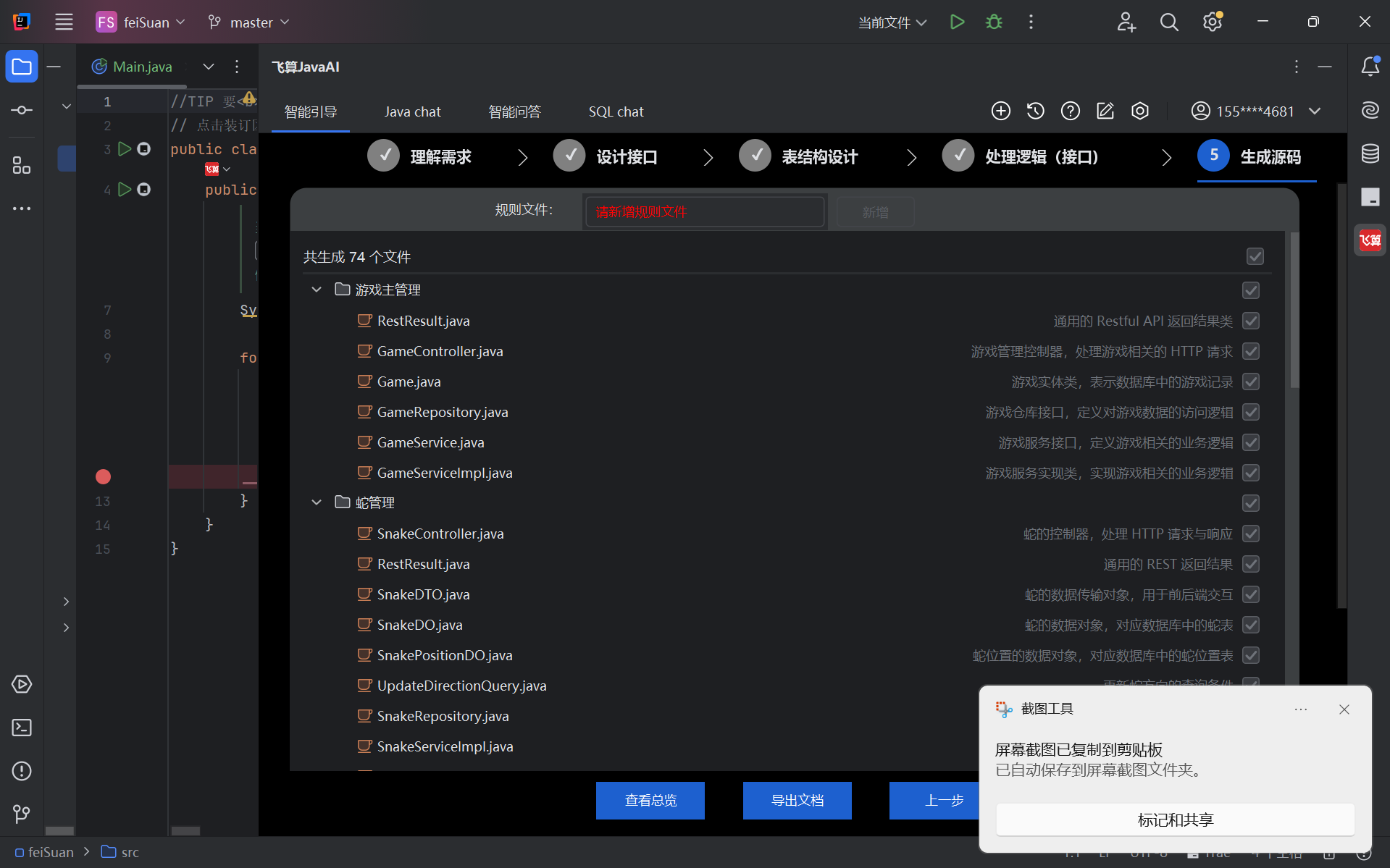1390x868 pixels.
Task: Run the current file
Action: tap(957, 22)
